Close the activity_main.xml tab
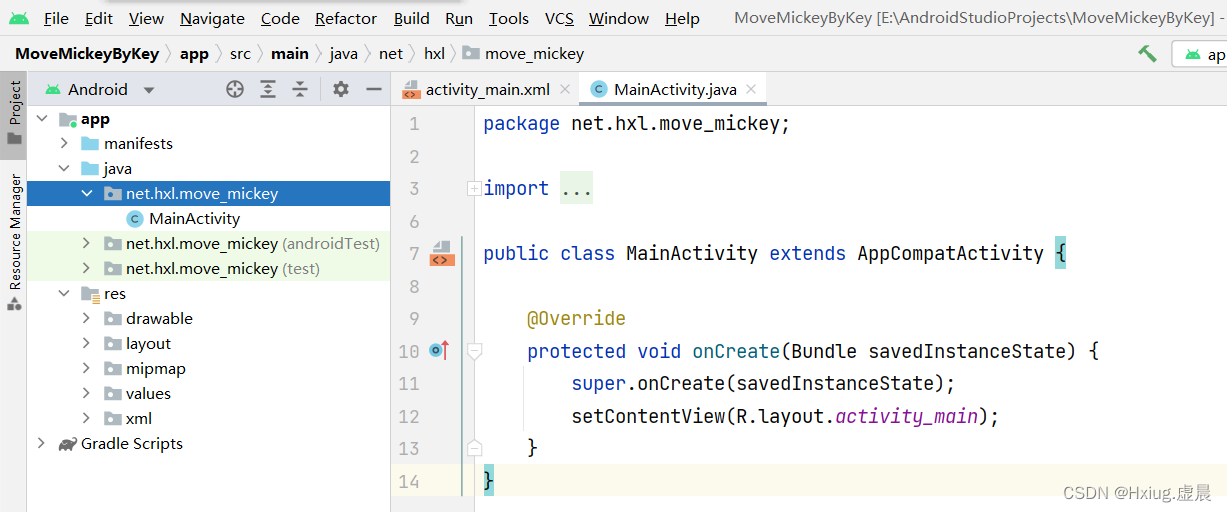Image resolution: width=1227 pixels, height=512 pixels. click(x=565, y=89)
